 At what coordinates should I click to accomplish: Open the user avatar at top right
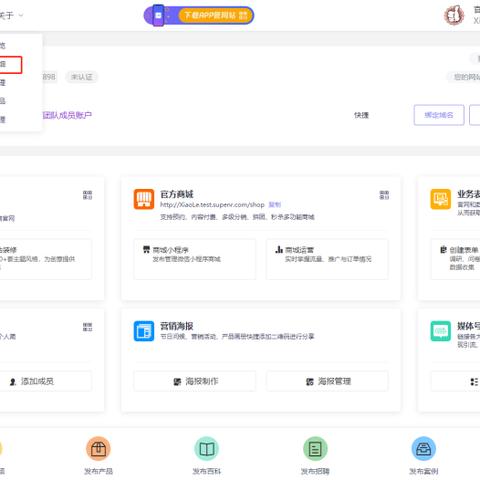[454, 15]
